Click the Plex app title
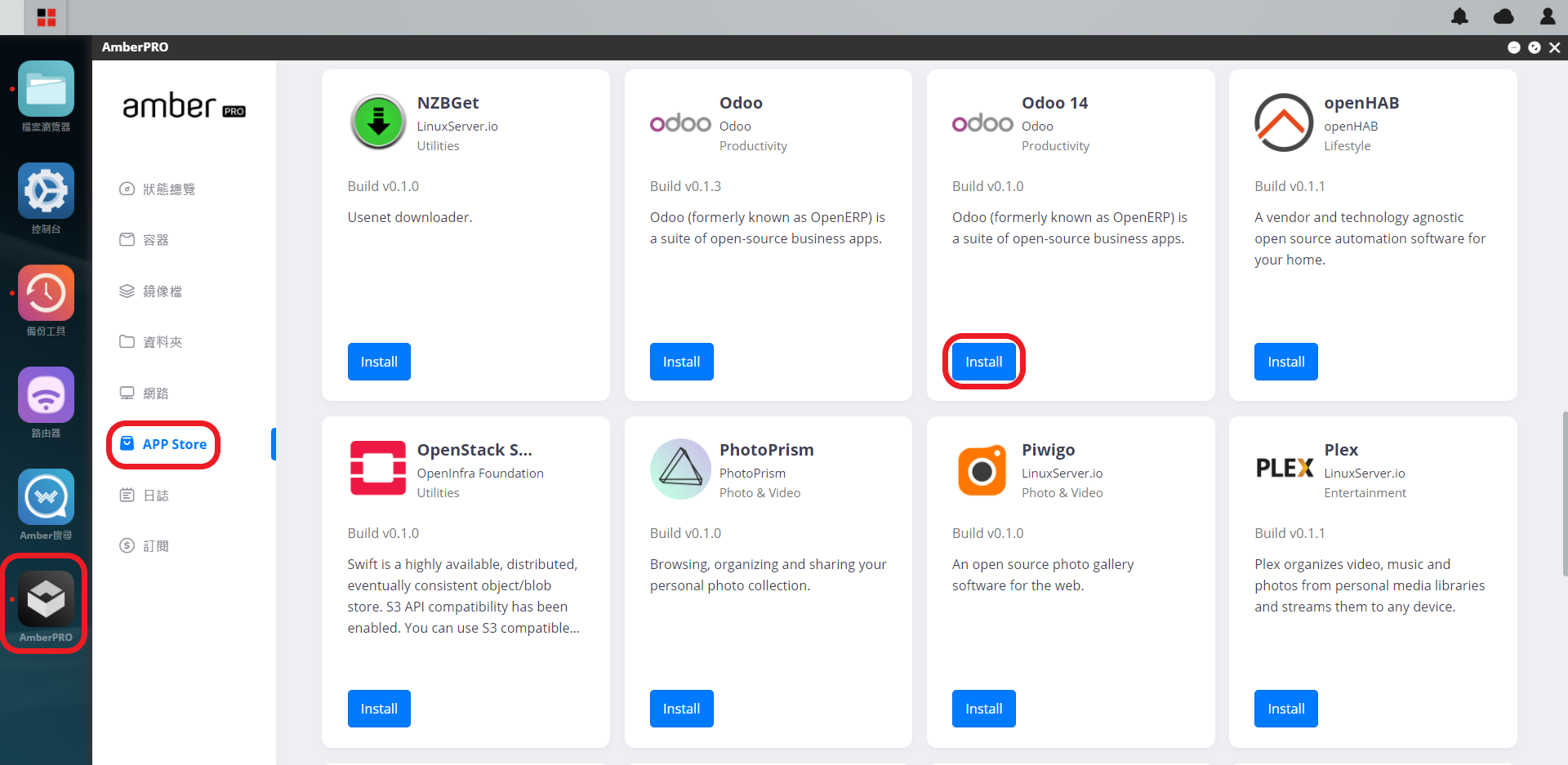This screenshot has width=1568, height=765. coord(1341,450)
